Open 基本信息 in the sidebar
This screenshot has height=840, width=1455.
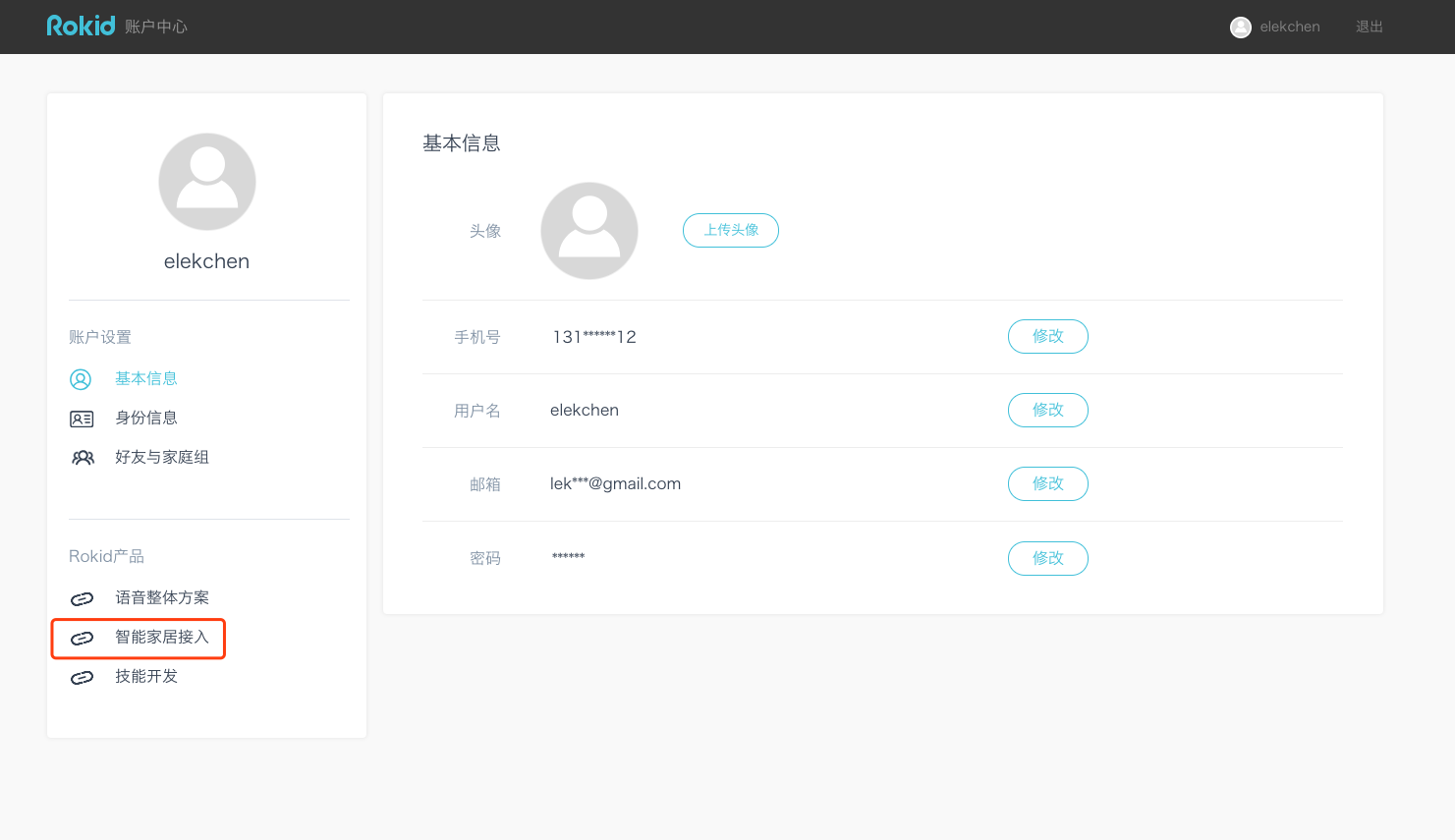pyautogui.click(x=146, y=378)
